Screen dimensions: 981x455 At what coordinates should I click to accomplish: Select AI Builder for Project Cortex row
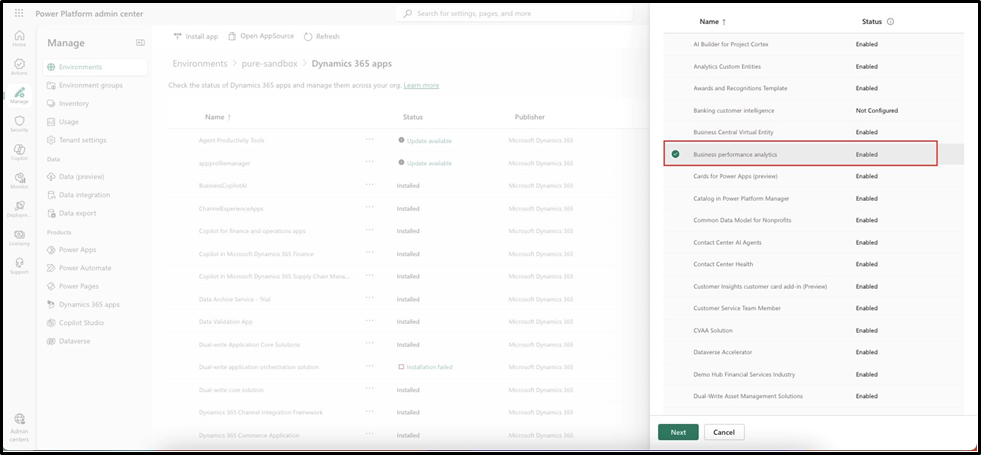(x=813, y=44)
